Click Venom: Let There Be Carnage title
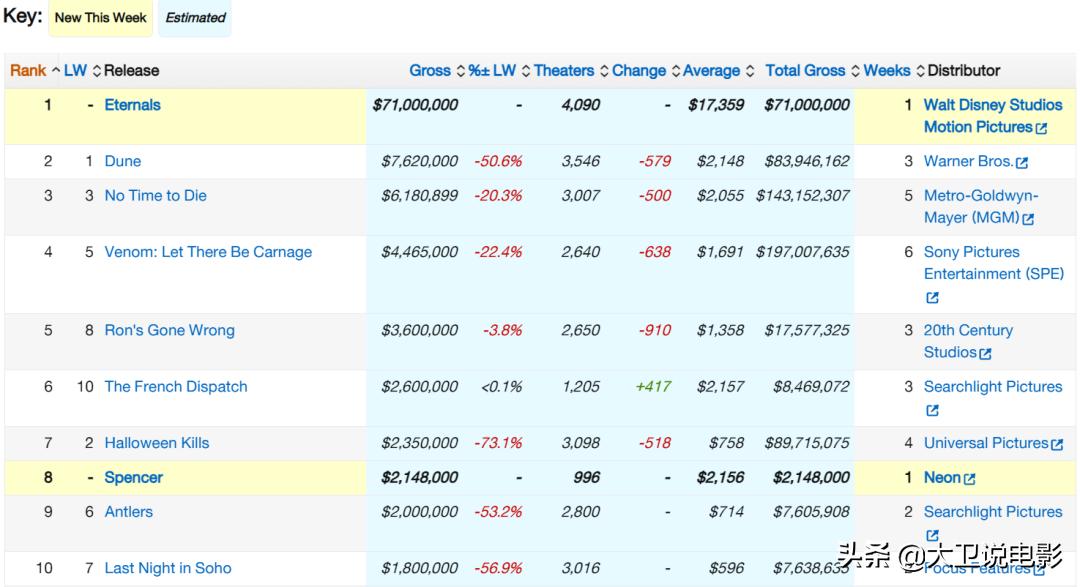Viewport: 1080px width, 587px height. tap(208, 252)
